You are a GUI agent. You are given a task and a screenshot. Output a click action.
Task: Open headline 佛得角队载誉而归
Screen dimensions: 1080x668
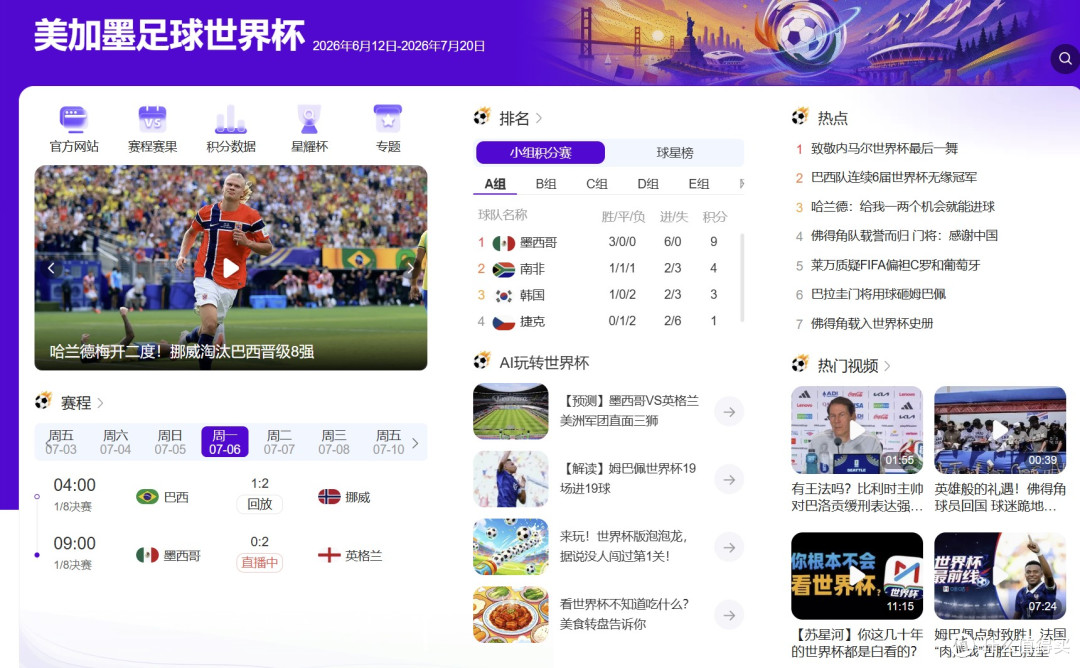[x=904, y=236]
